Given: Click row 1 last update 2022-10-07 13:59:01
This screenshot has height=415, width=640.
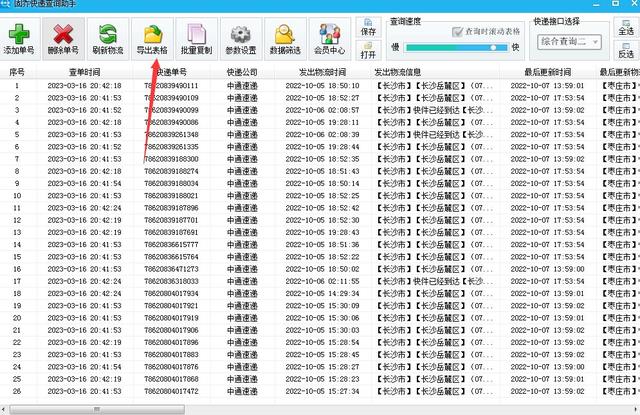Looking at the screenshot, I should pos(547,86).
